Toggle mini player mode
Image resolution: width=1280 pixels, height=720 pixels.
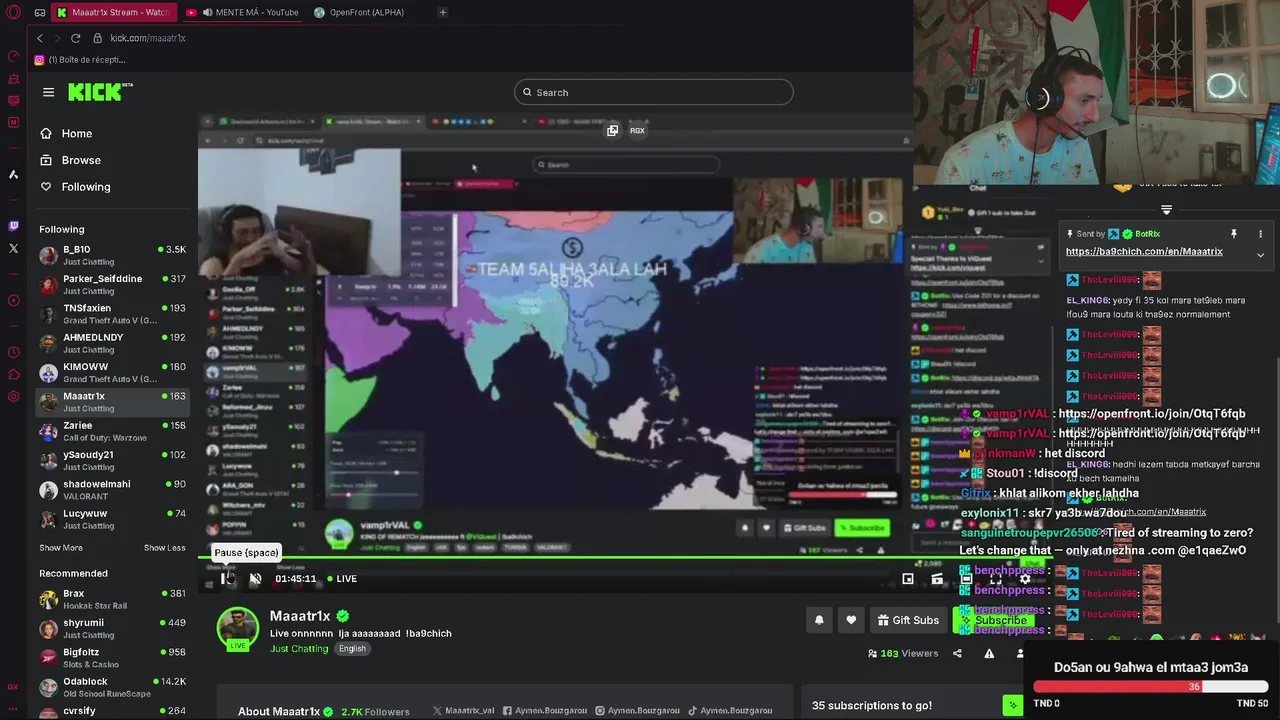pyautogui.click(x=908, y=578)
